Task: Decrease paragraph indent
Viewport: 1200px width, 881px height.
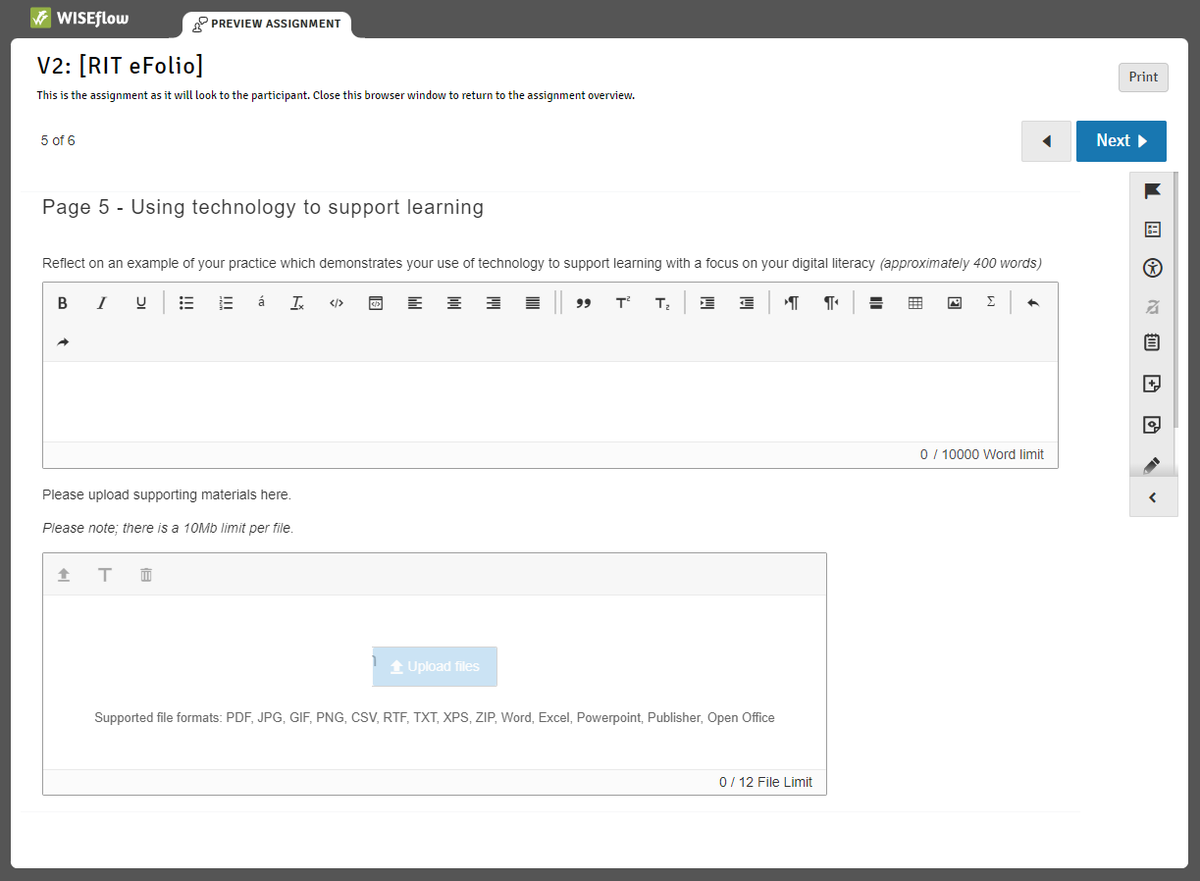Action: pos(746,303)
